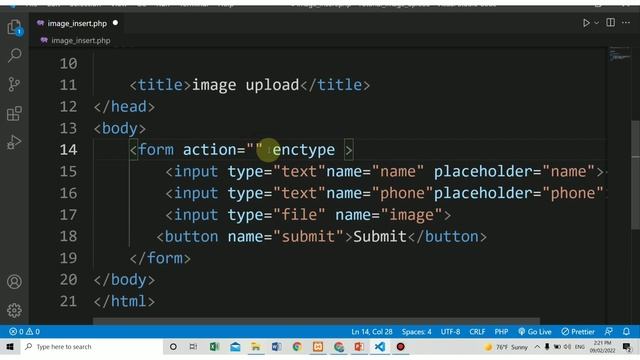Open XAMPP from the taskbar
Image resolution: width=640 pixels, height=360 pixels.
318,347
